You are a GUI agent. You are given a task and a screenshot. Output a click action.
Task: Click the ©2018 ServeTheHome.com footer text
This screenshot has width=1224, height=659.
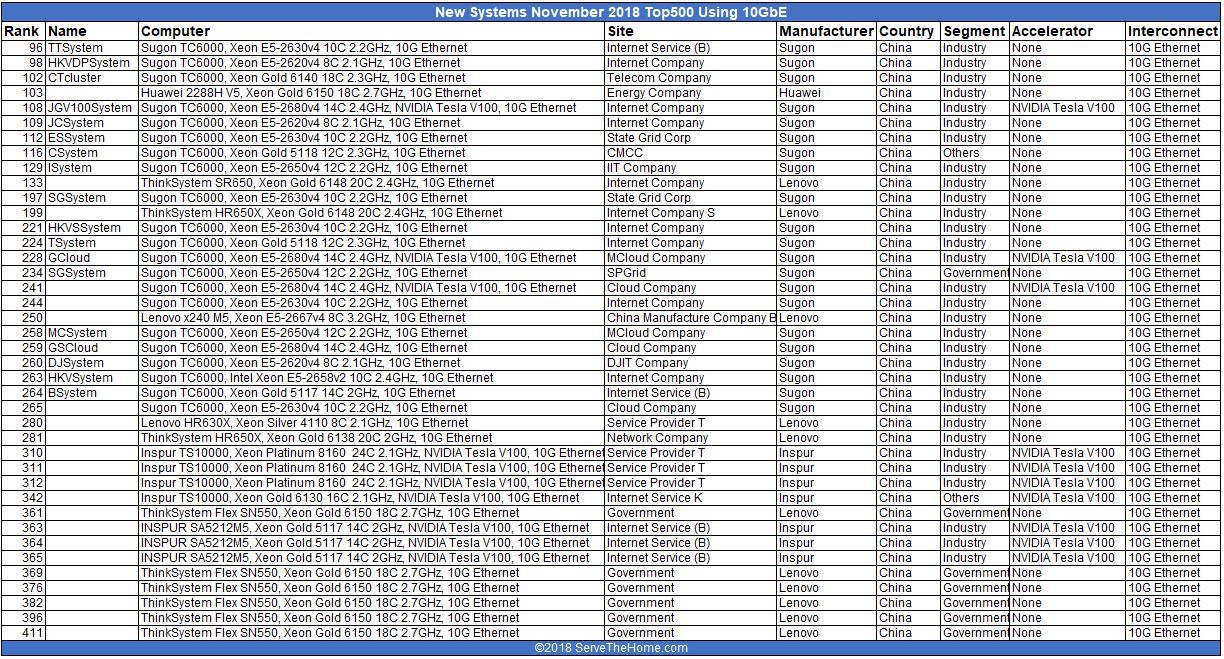pos(611,648)
